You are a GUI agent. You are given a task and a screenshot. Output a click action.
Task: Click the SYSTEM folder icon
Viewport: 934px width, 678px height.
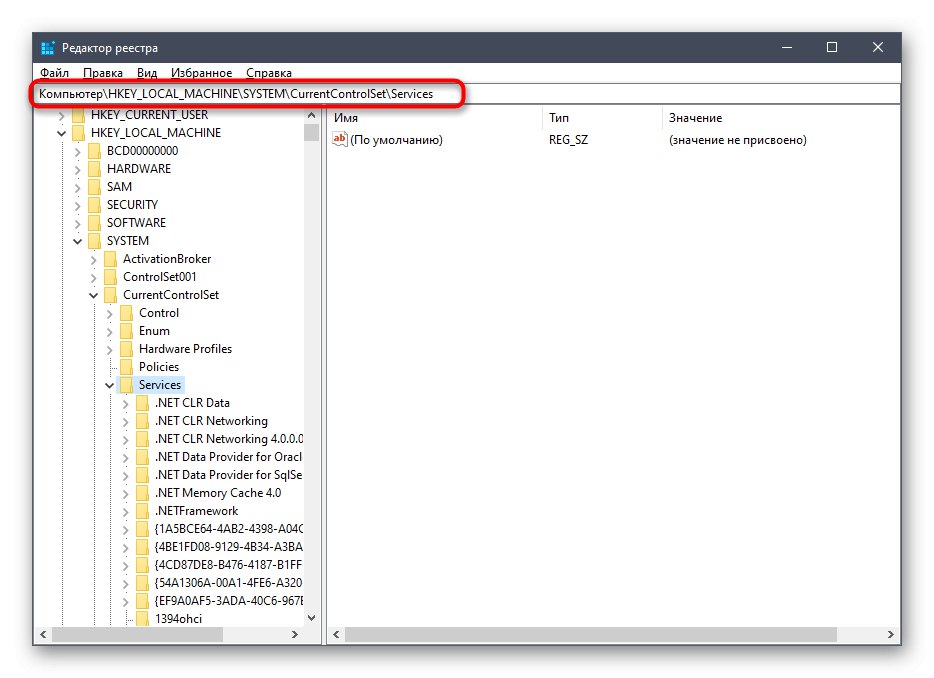[94, 241]
